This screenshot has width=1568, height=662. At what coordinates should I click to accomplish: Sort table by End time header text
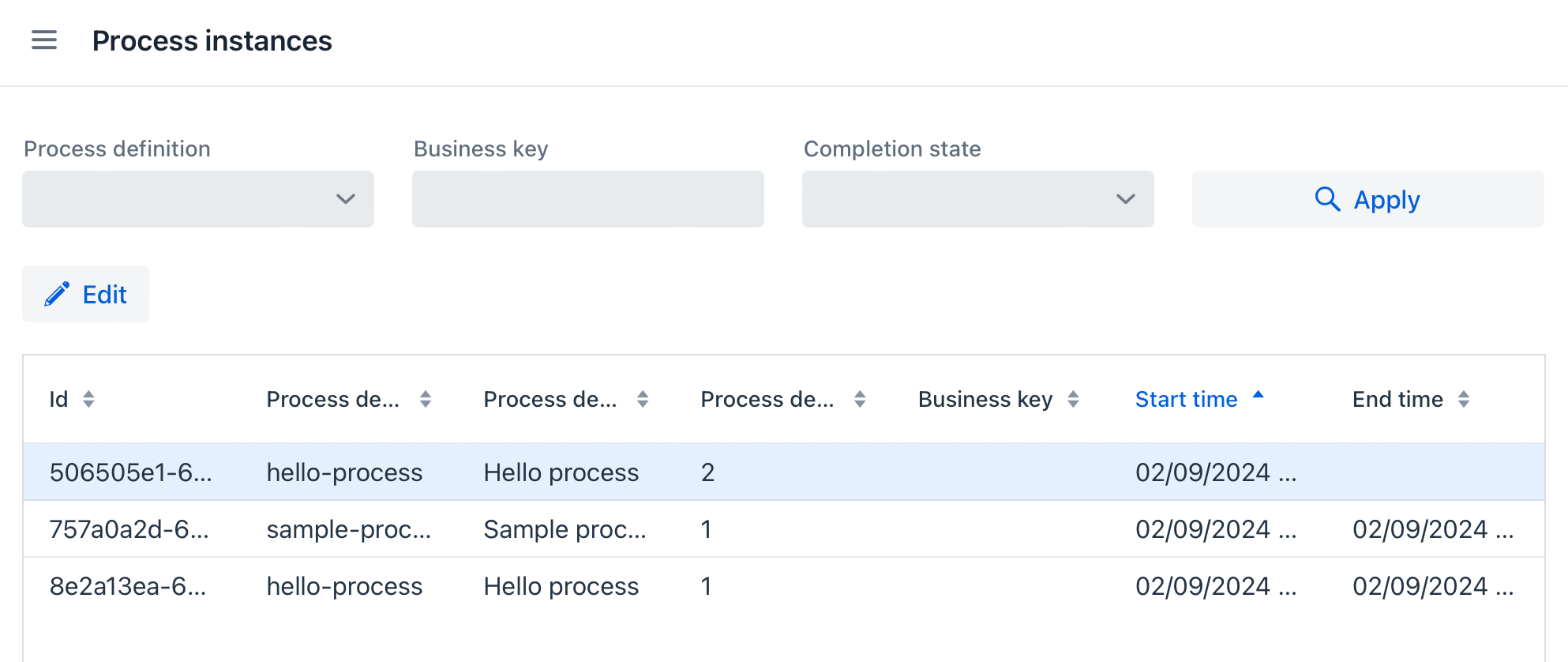coord(1397,400)
